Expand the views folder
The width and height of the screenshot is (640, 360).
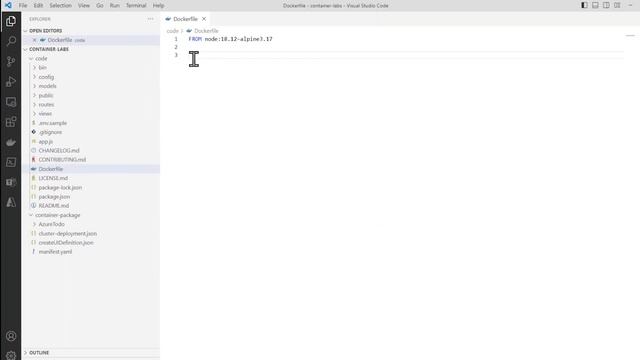click(x=34, y=113)
